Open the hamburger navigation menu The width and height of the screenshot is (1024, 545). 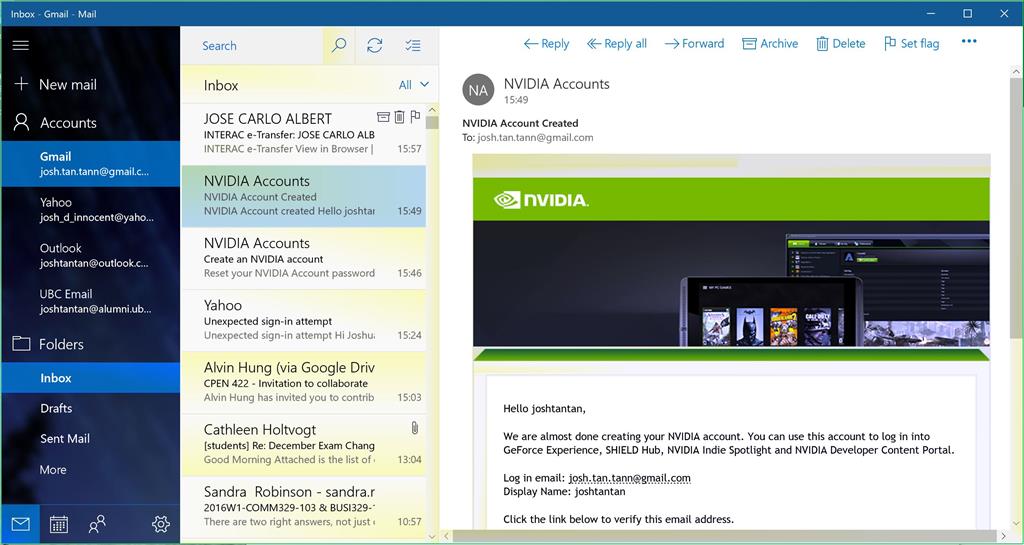(21, 45)
